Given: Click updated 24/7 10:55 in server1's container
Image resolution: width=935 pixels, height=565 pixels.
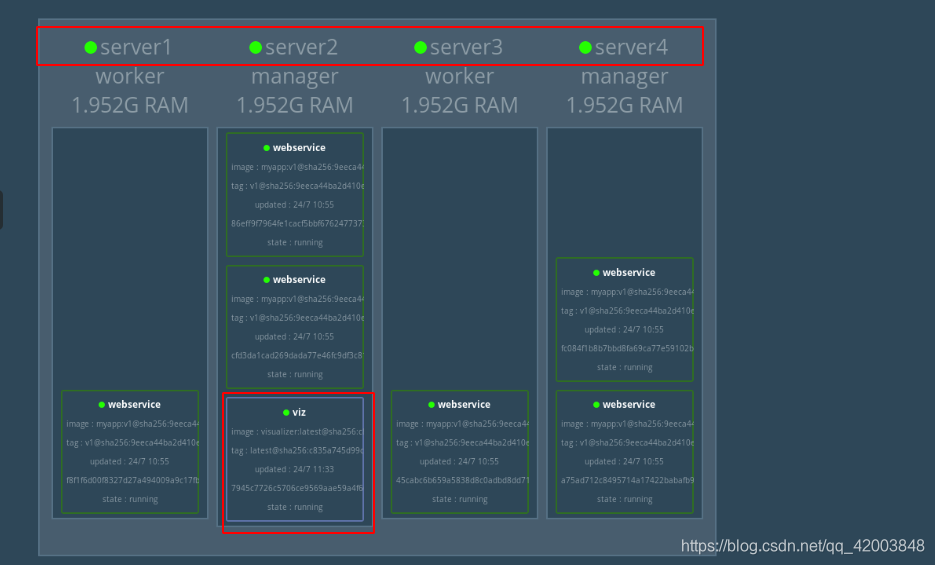Looking at the screenshot, I should coord(129,462).
